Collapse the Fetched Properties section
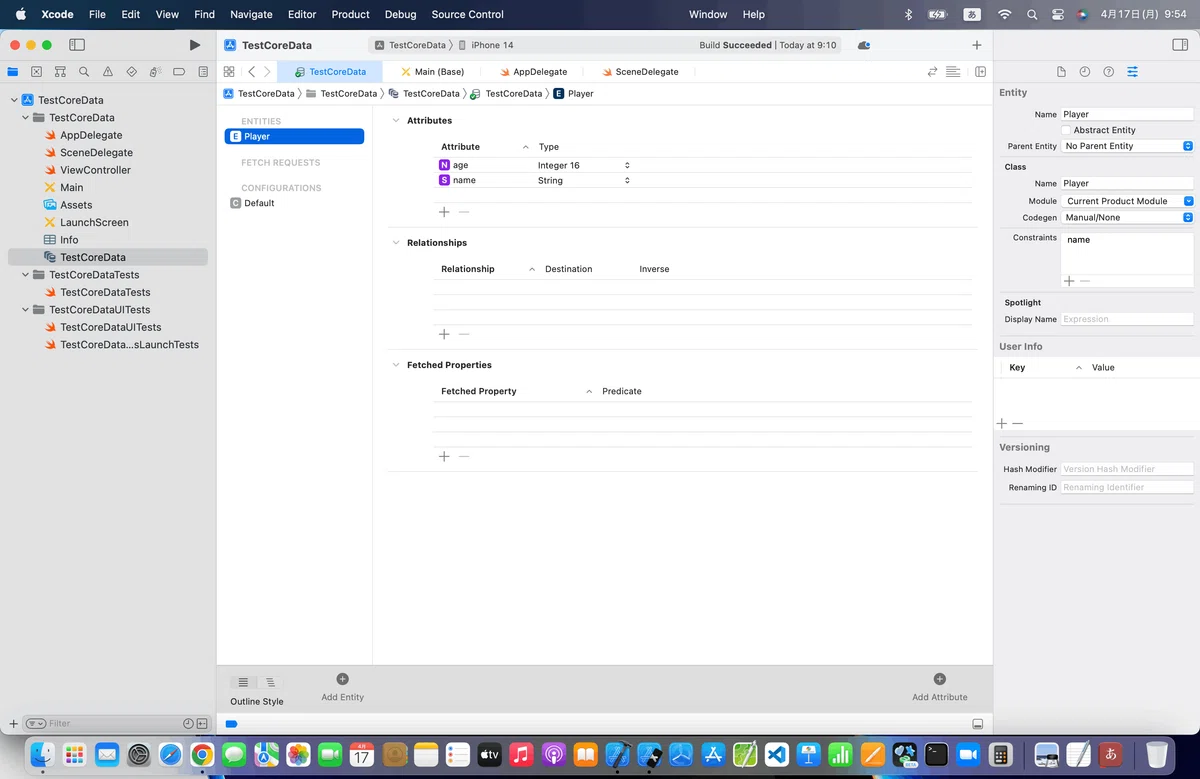This screenshot has height=779, width=1200. tap(396, 365)
